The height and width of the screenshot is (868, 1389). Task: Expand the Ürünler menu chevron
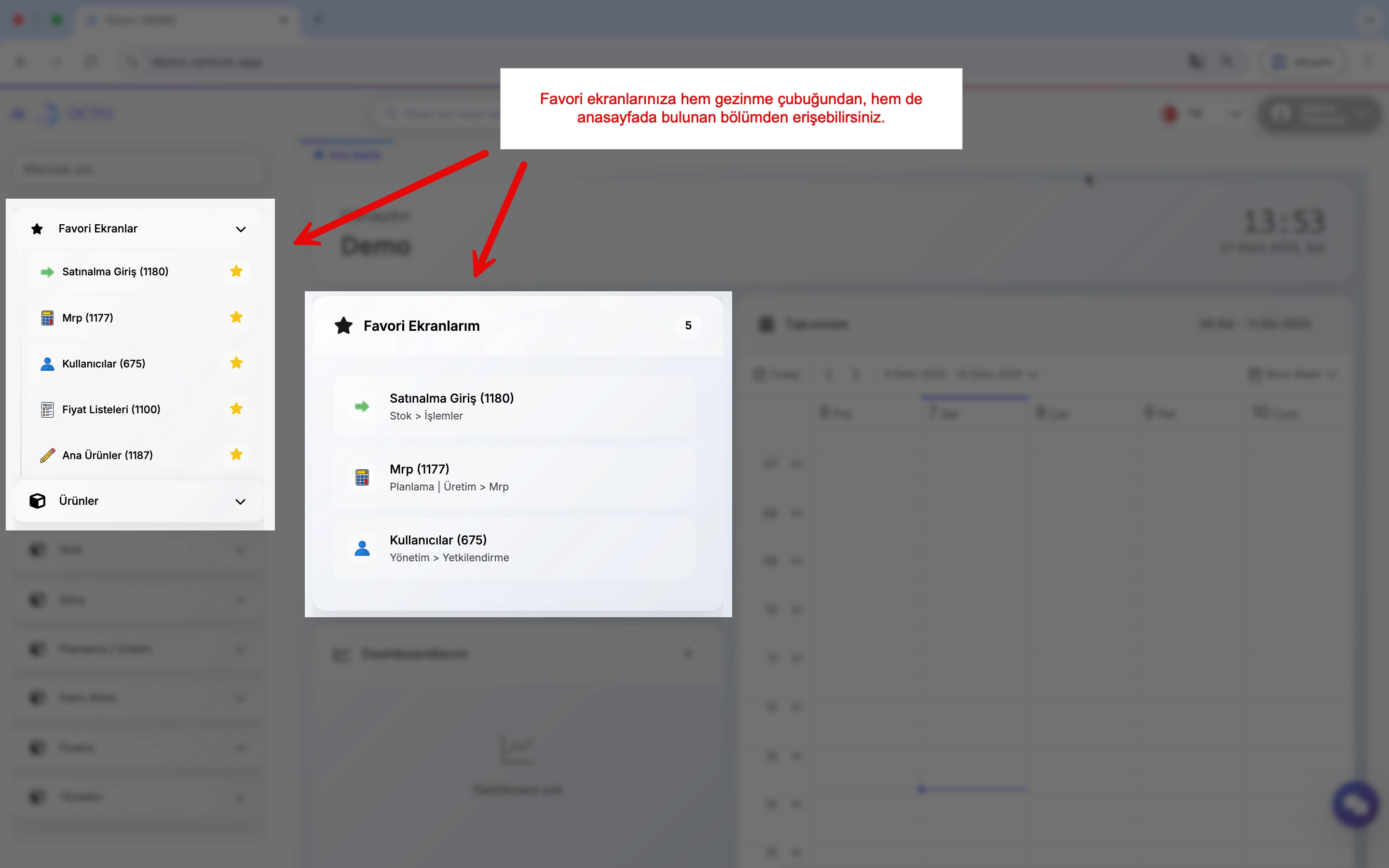[241, 501]
